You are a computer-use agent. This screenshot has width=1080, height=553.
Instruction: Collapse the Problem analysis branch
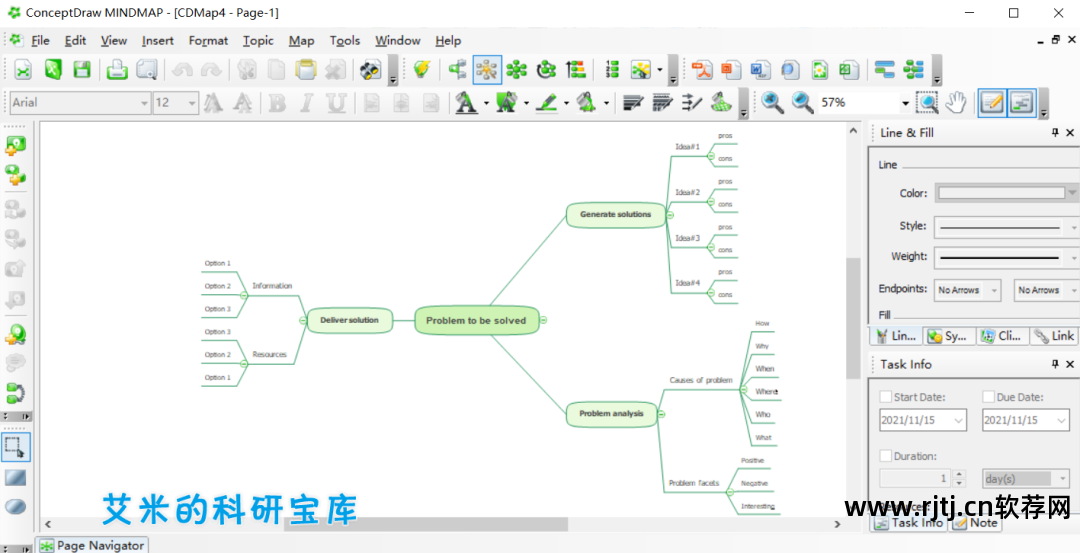(x=661, y=414)
